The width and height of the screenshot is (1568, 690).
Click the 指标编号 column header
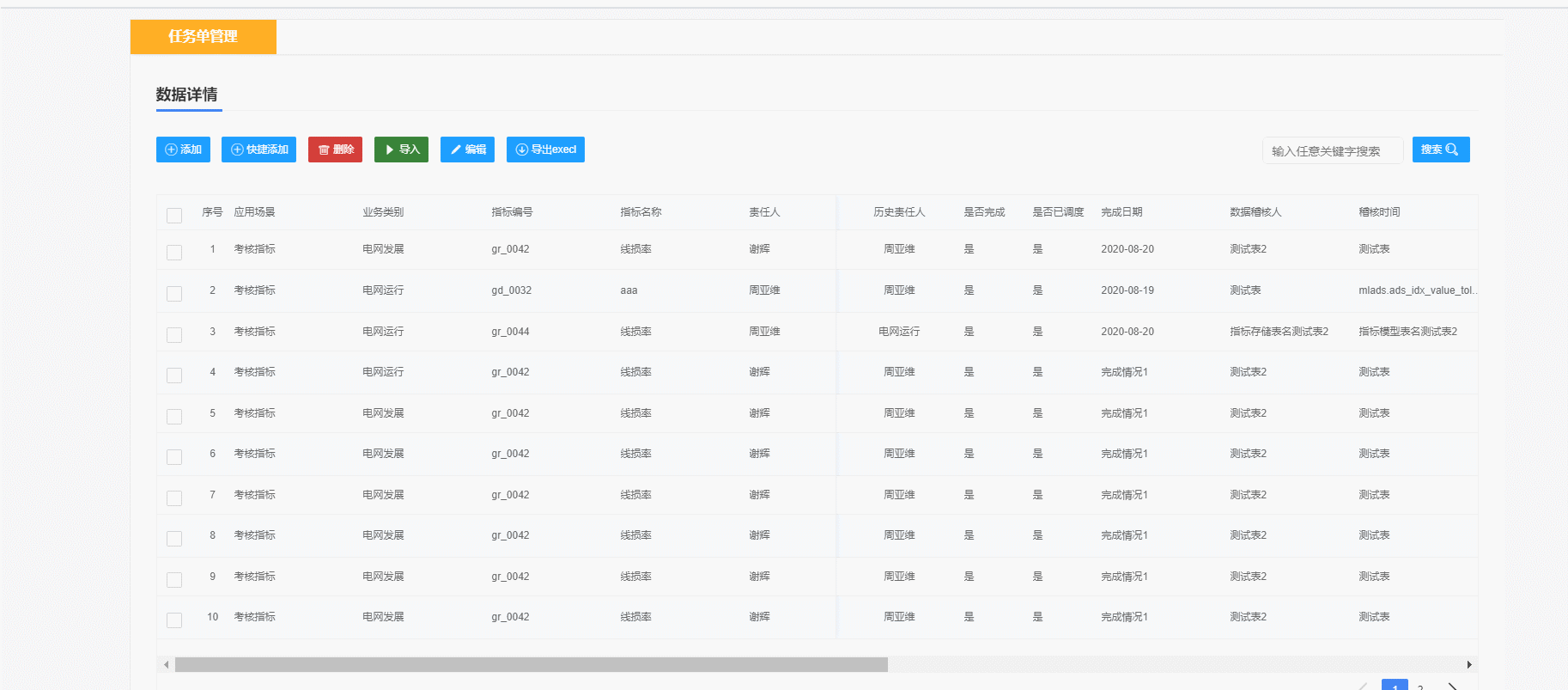point(512,212)
